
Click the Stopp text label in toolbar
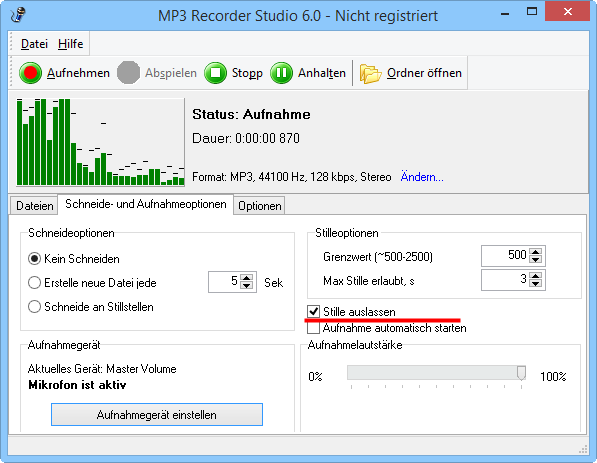click(x=247, y=73)
